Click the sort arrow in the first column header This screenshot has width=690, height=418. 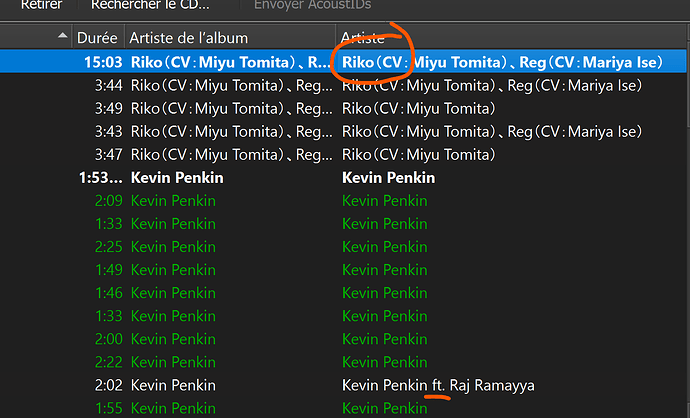[64, 39]
